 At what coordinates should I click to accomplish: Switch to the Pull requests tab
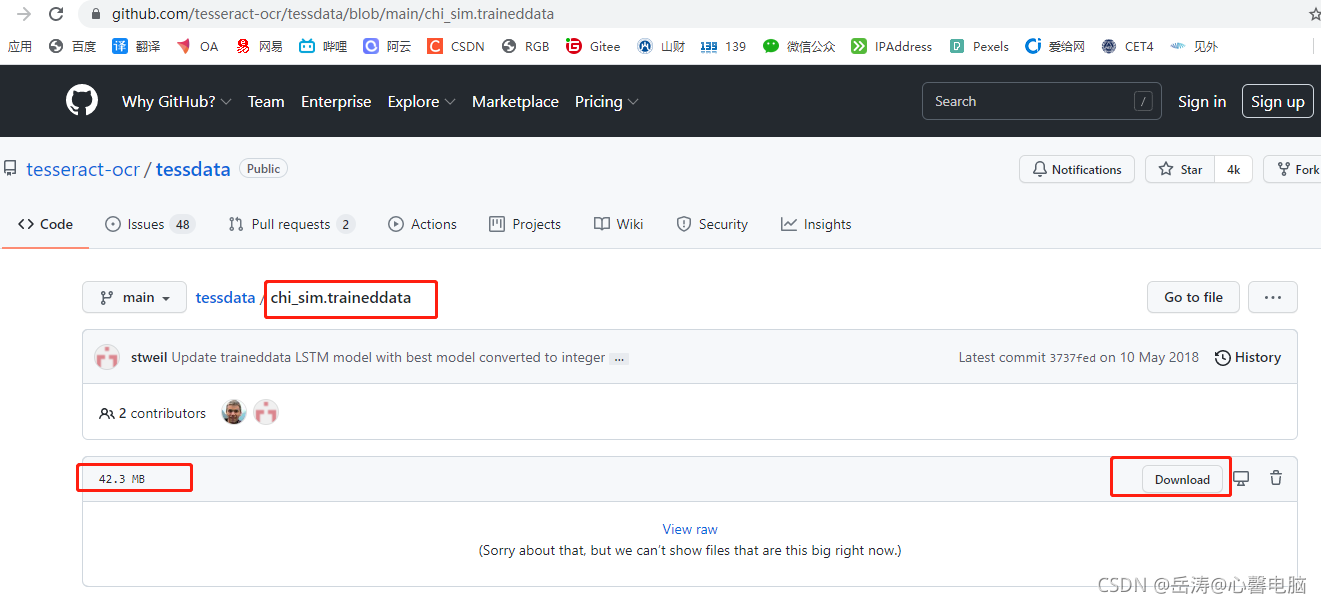pyautogui.click(x=291, y=224)
